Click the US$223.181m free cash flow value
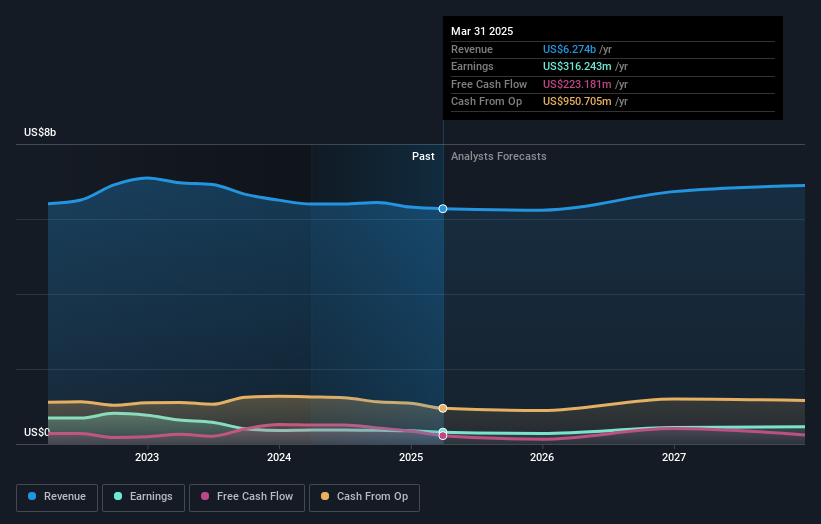The height and width of the screenshot is (524, 821). click(x=577, y=84)
